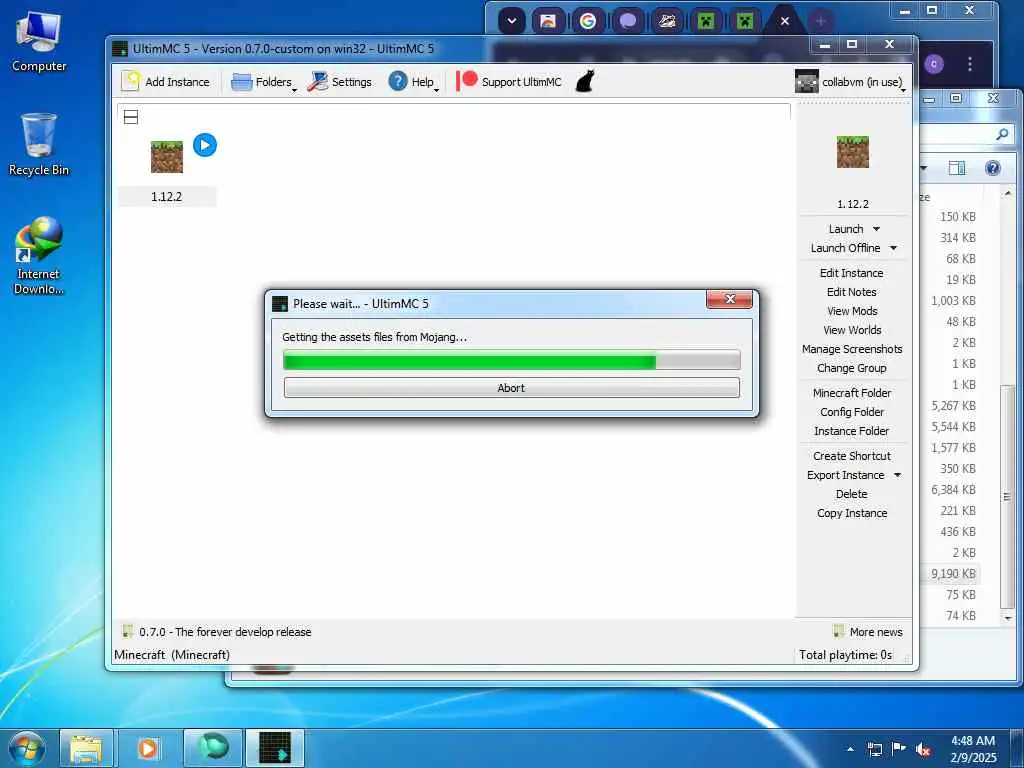
Task: Click the network tray icon
Action: [x=874, y=749]
